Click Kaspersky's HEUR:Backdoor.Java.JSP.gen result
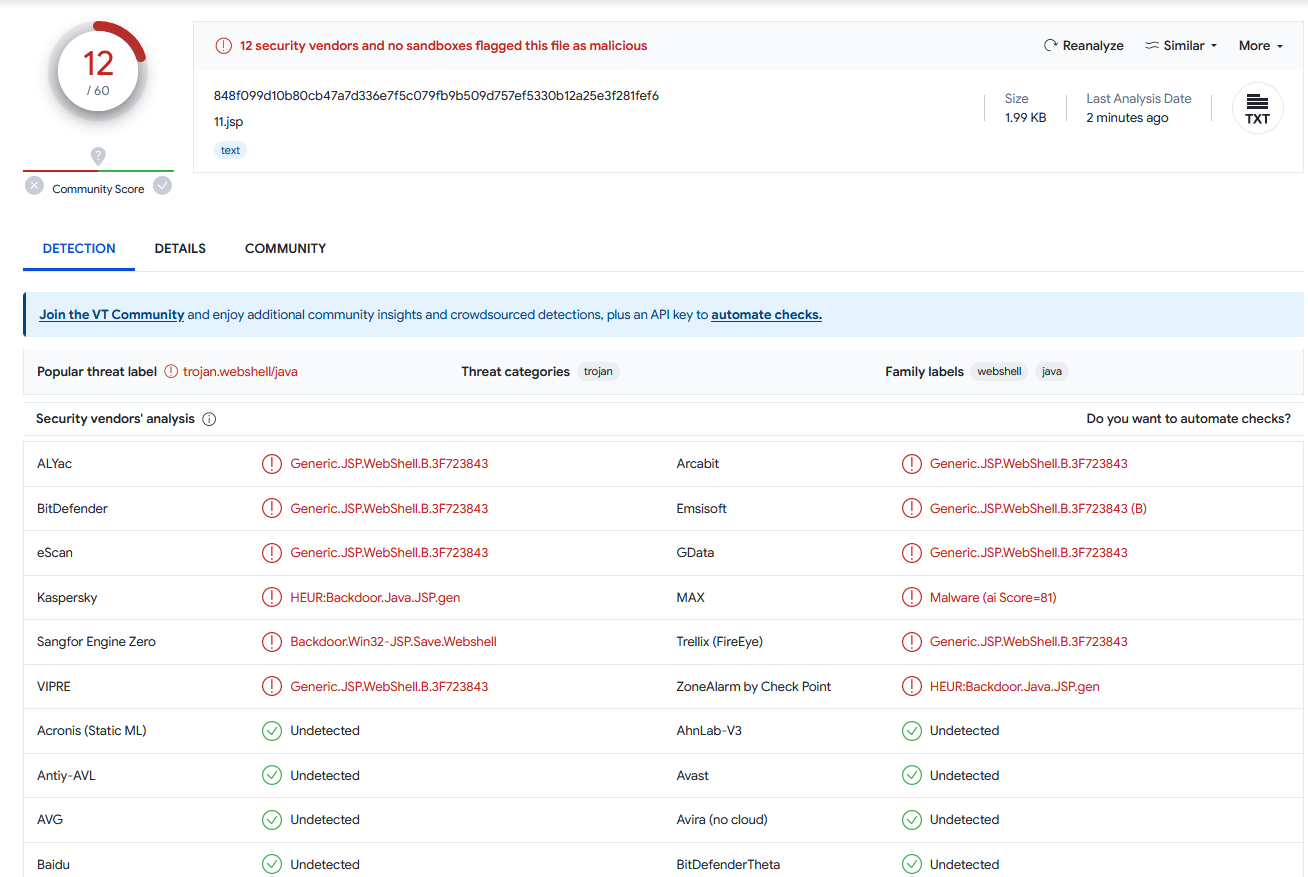This screenshot has width=1308, height=877. point(375,597)
